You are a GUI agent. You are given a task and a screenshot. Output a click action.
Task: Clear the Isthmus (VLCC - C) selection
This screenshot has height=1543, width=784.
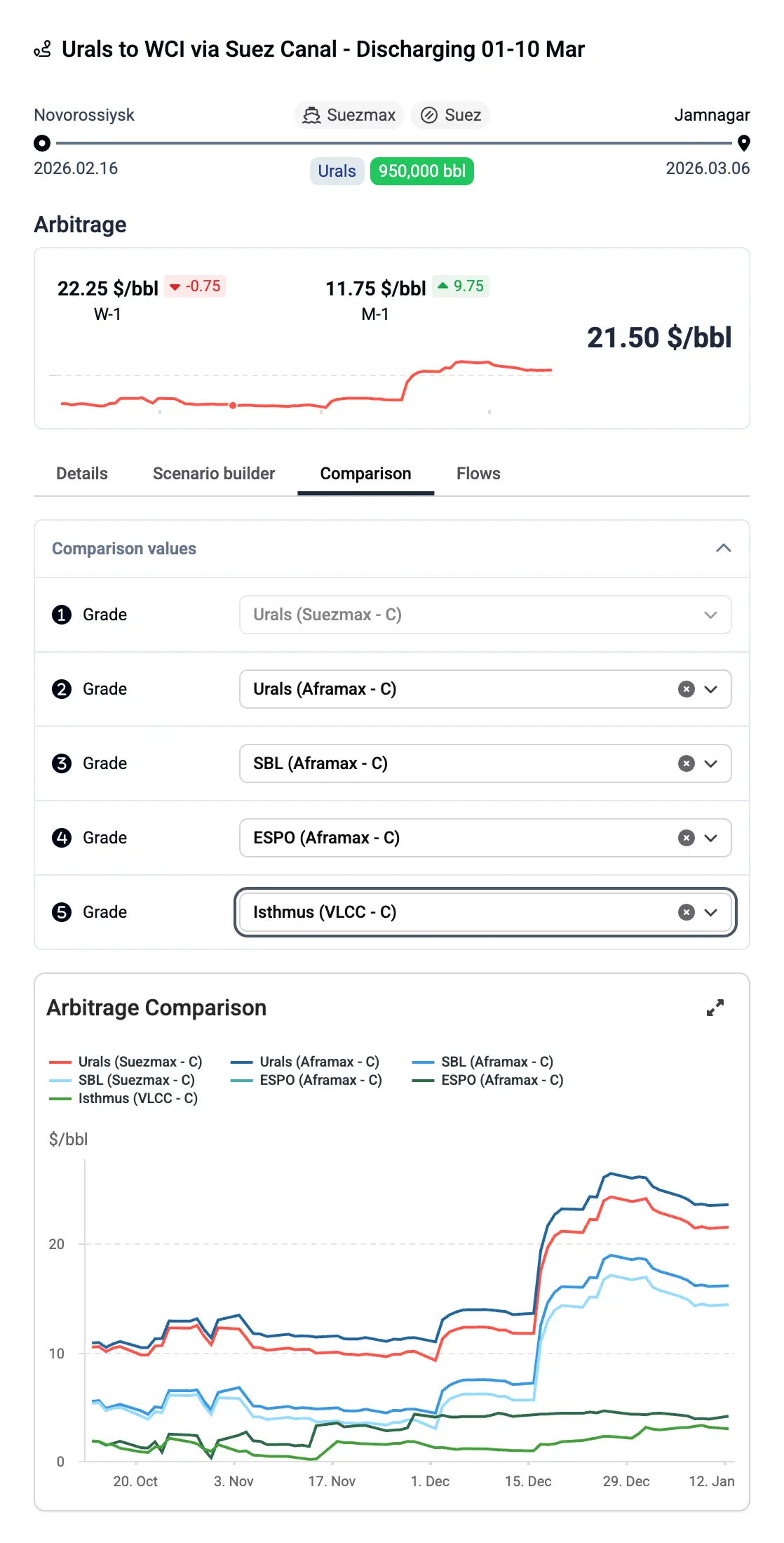pyautogui.click(x=687, y=912)
